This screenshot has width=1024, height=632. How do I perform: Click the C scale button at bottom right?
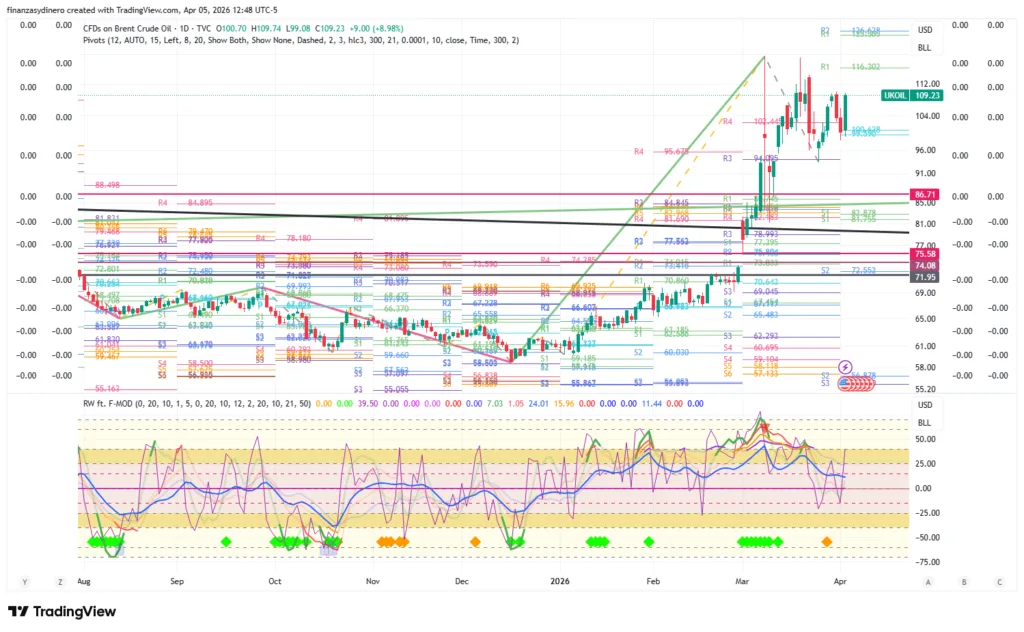click(x=998, y=581)
